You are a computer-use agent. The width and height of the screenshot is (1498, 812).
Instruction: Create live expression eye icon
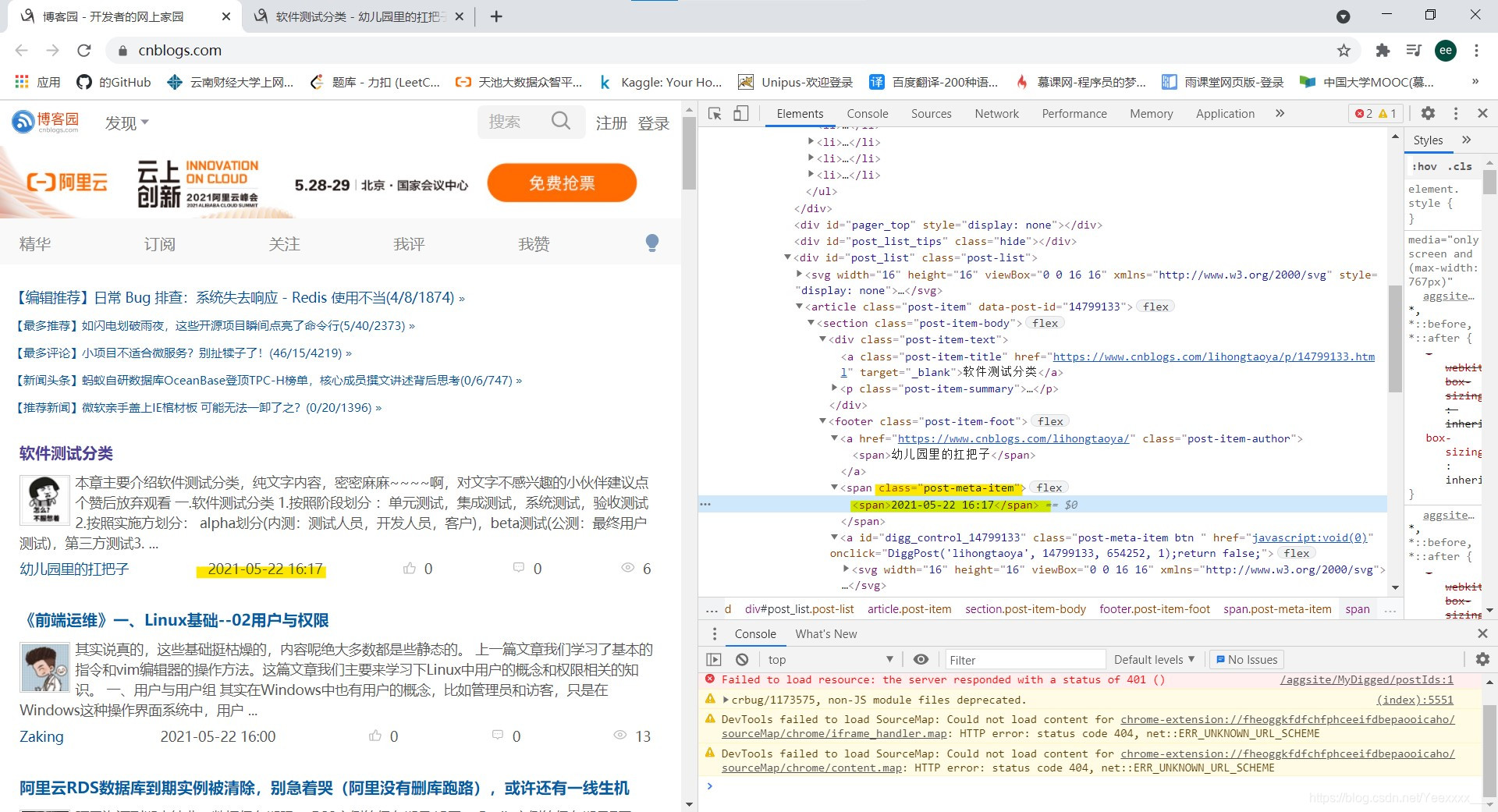tap(921, 660)
